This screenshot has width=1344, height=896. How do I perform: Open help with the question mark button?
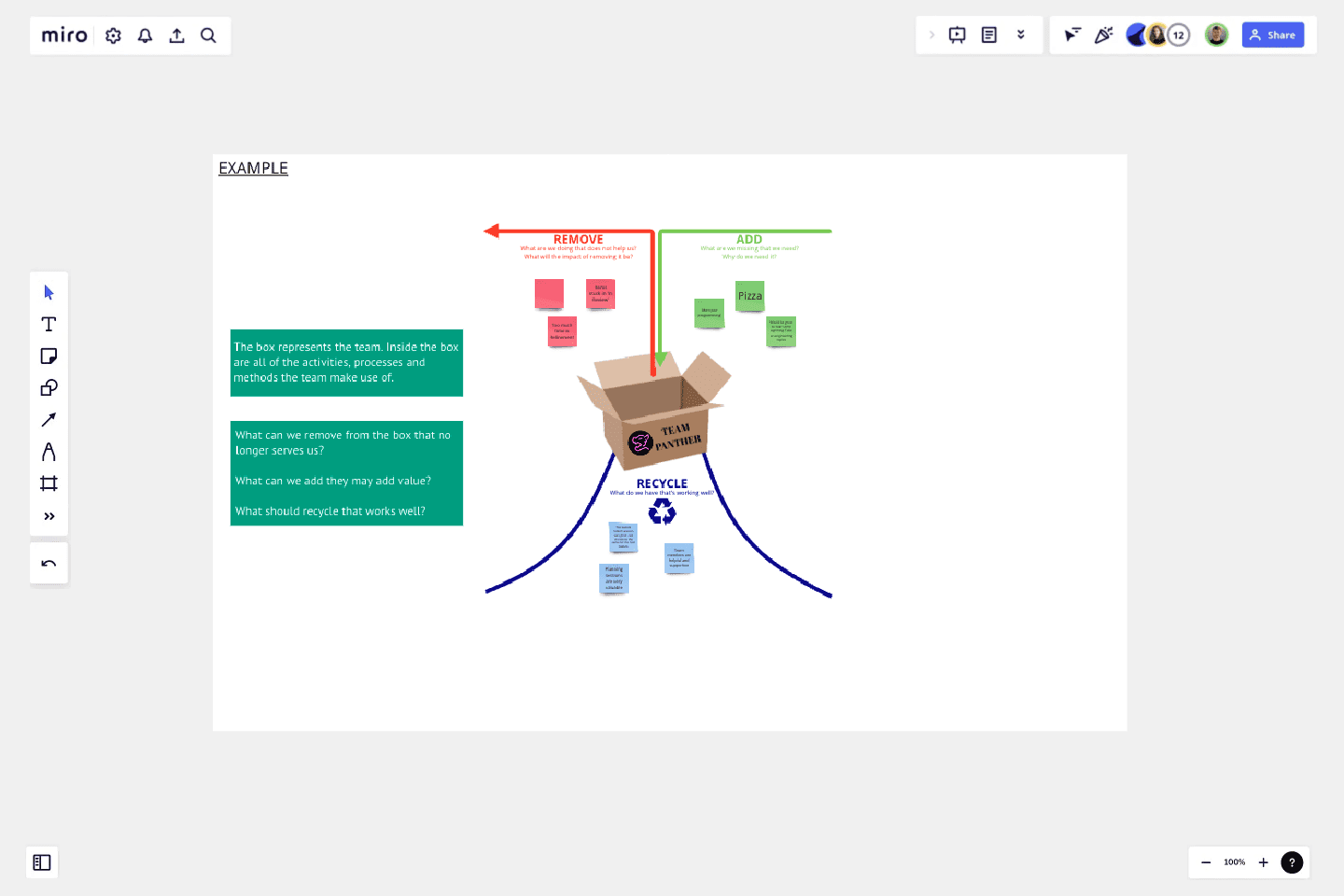click(1291, 862)
